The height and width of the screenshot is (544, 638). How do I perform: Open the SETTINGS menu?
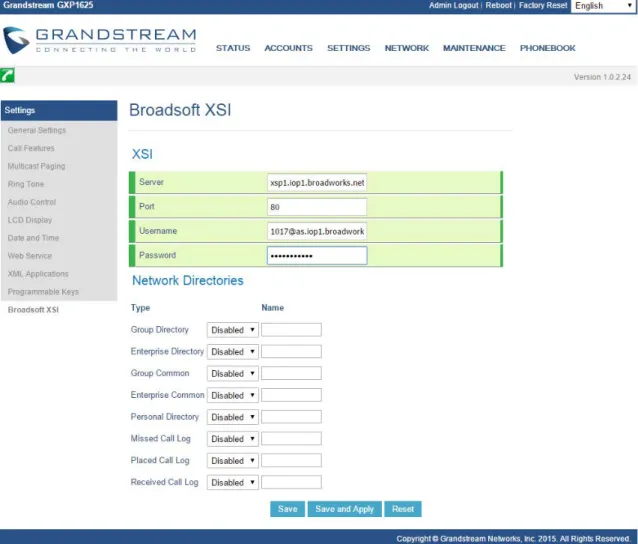[349, 48]
